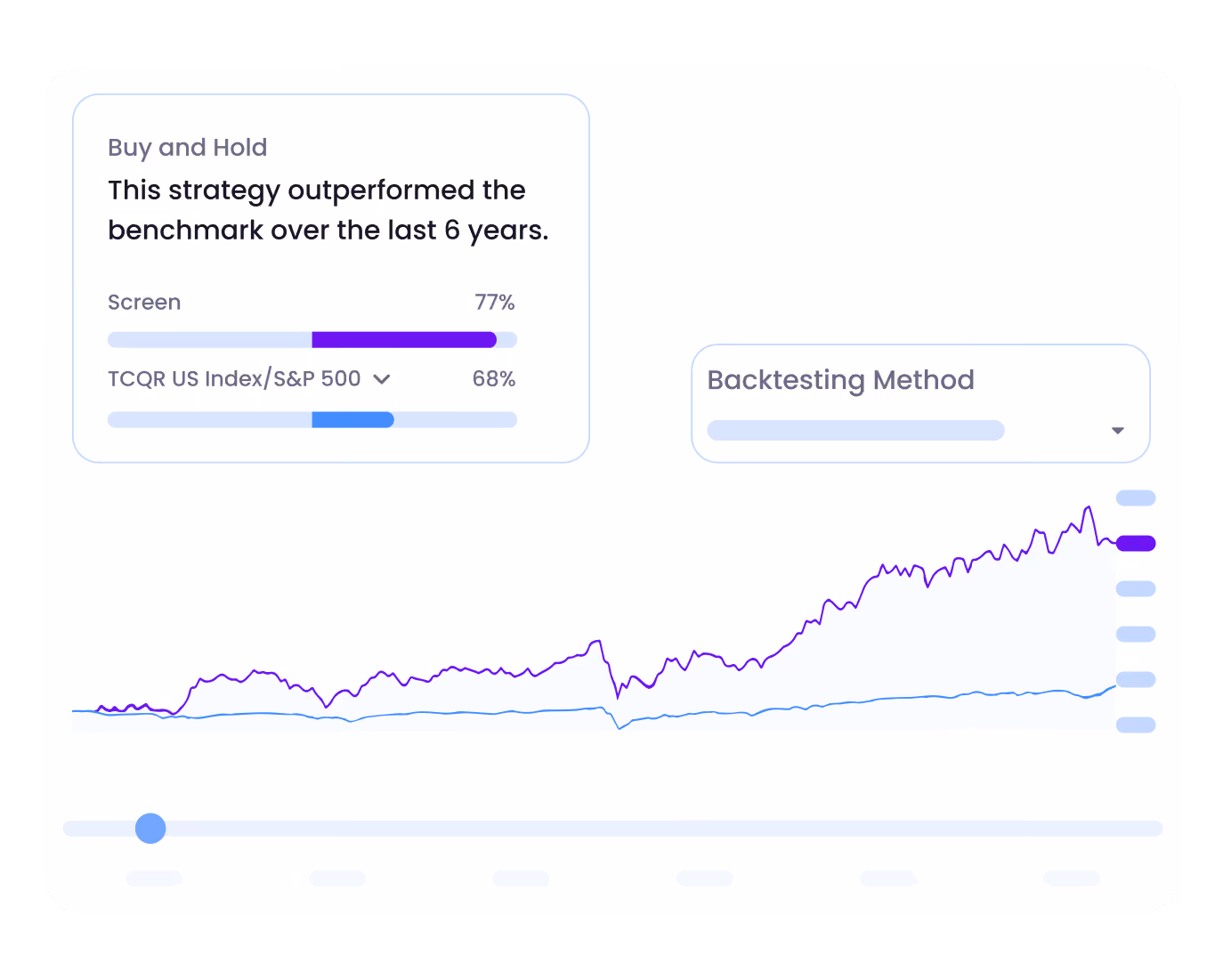Image resolution: width=1223 pixels, height=980 pixels.
Task: Click the last x-axis date label
Action: click(1072, 879)
